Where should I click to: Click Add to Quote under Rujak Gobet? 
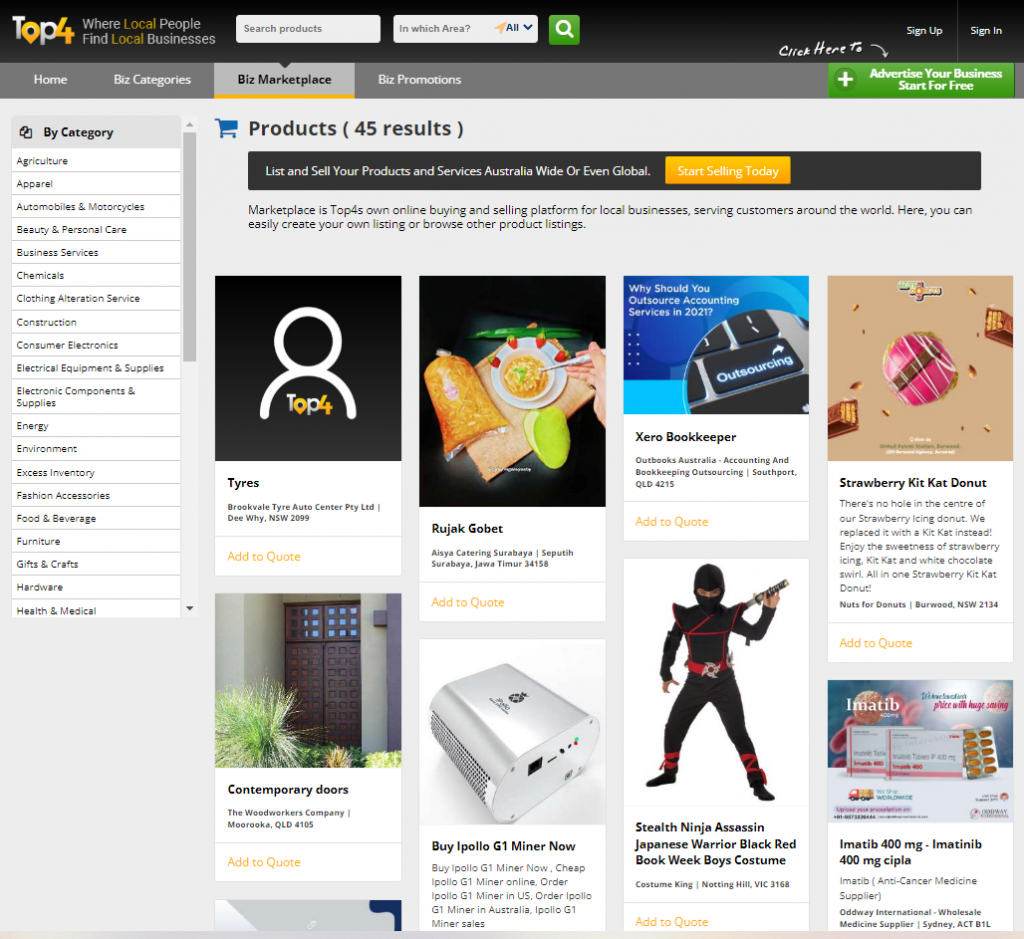point(467,602)
